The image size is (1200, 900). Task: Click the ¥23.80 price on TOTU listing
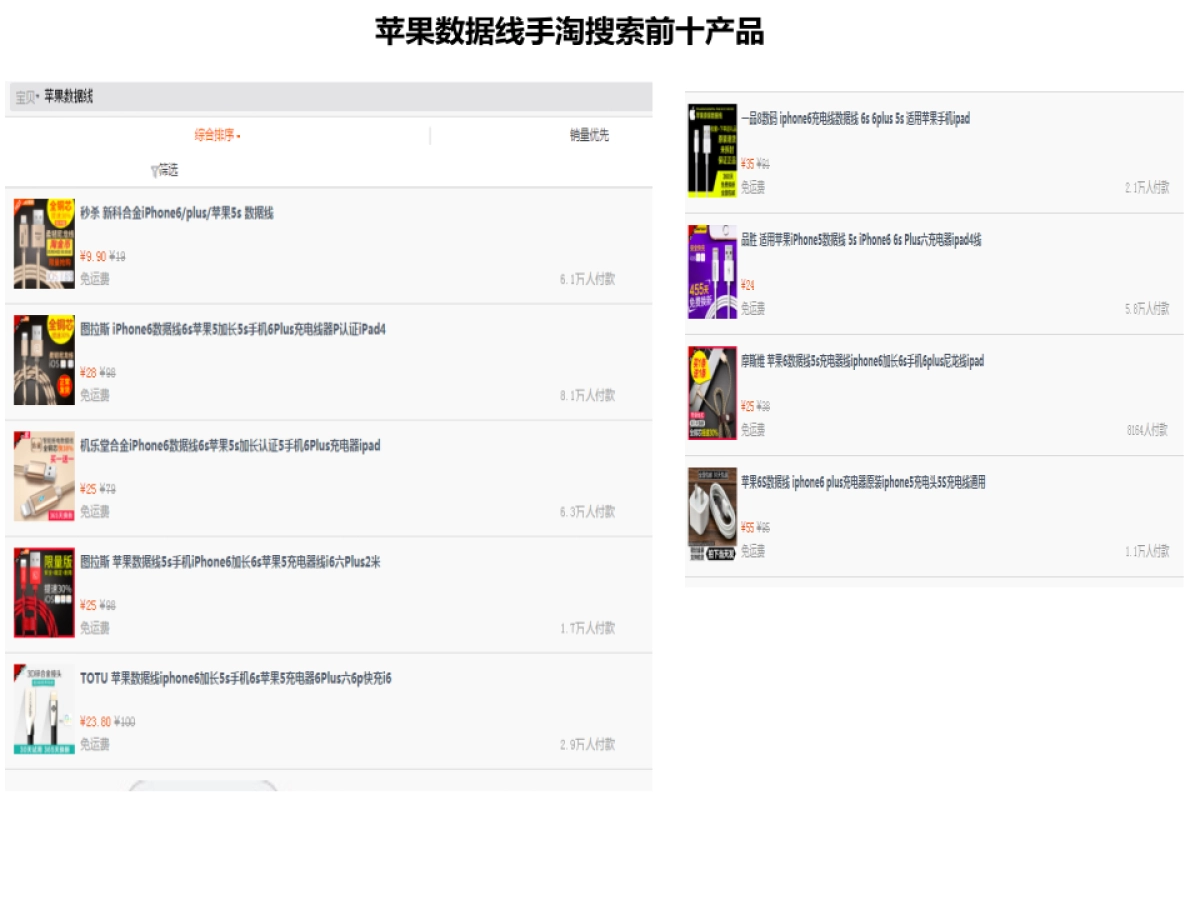(98, 722)
